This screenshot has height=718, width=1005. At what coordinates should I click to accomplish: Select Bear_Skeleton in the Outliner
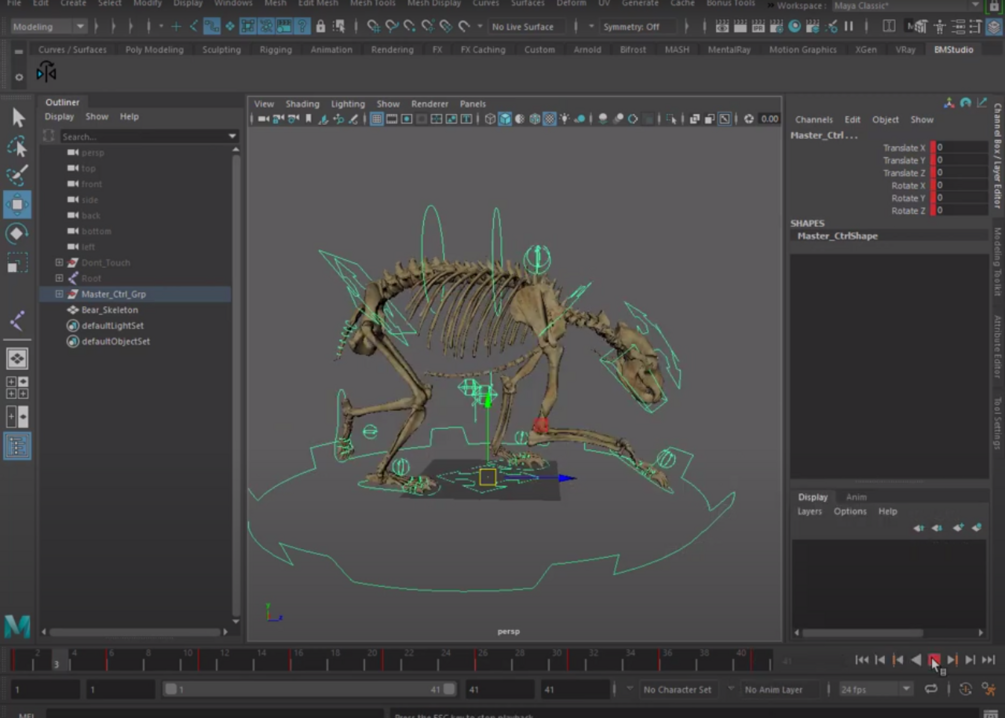click(x=109, y=310)
